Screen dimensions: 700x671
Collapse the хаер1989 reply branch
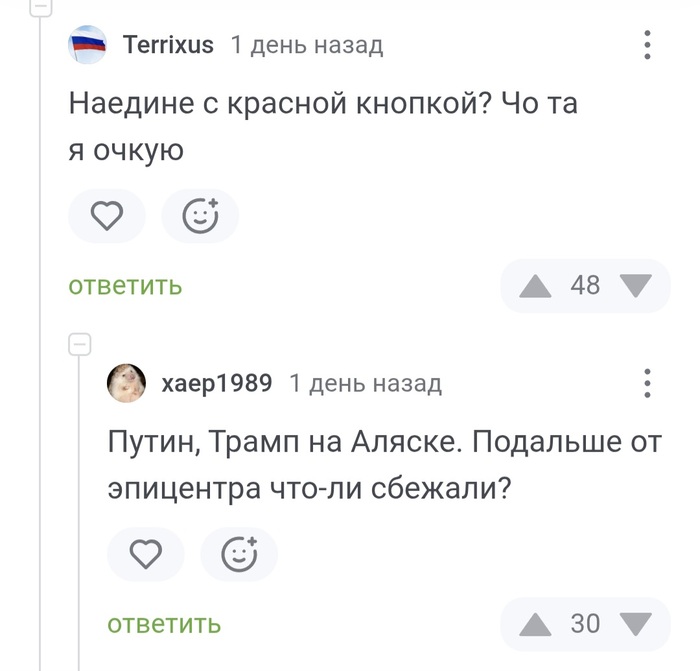79,345
